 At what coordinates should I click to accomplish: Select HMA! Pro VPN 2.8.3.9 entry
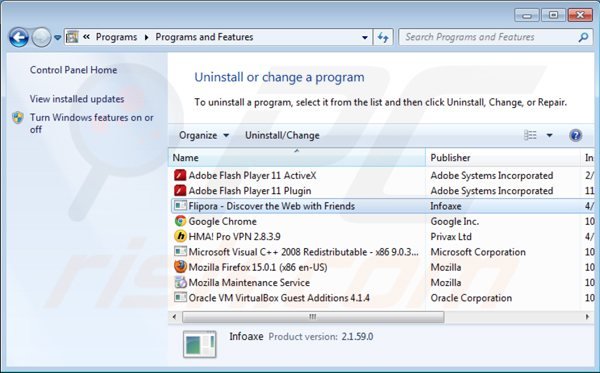235,237
